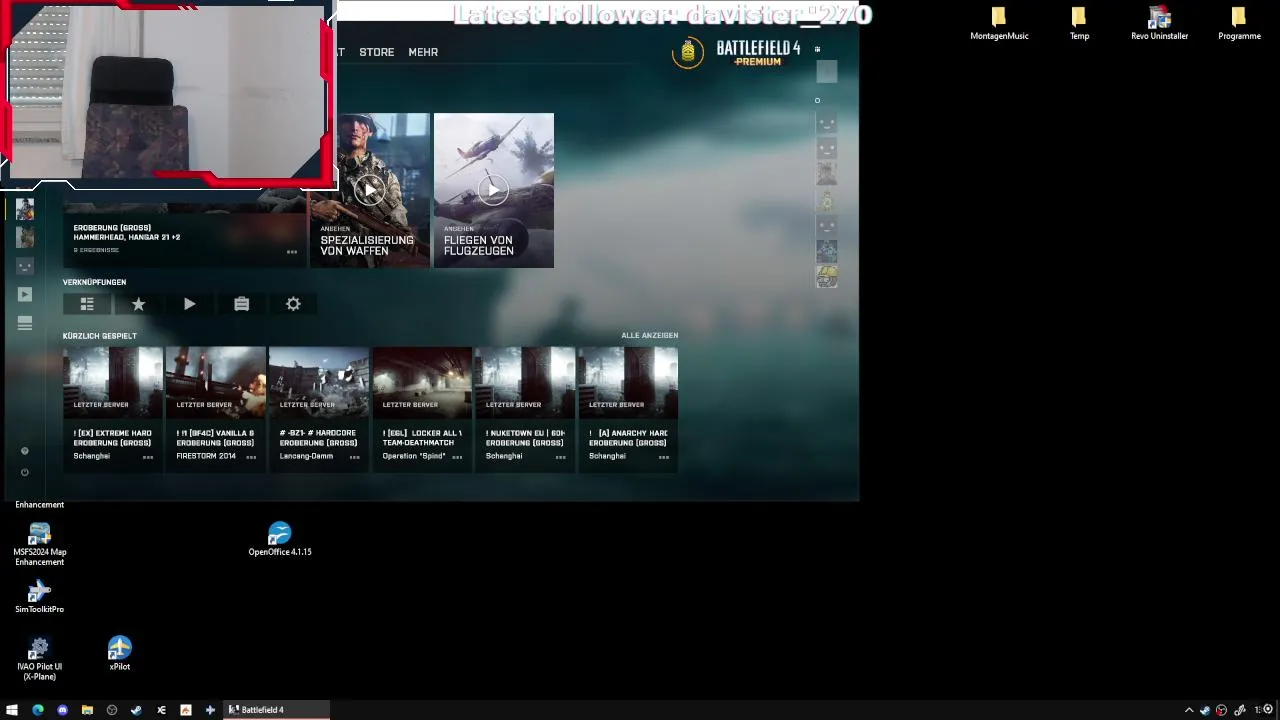Open the server browser shortcut icon
This screenshot has width=1280, height=720.
coord(87,304)
